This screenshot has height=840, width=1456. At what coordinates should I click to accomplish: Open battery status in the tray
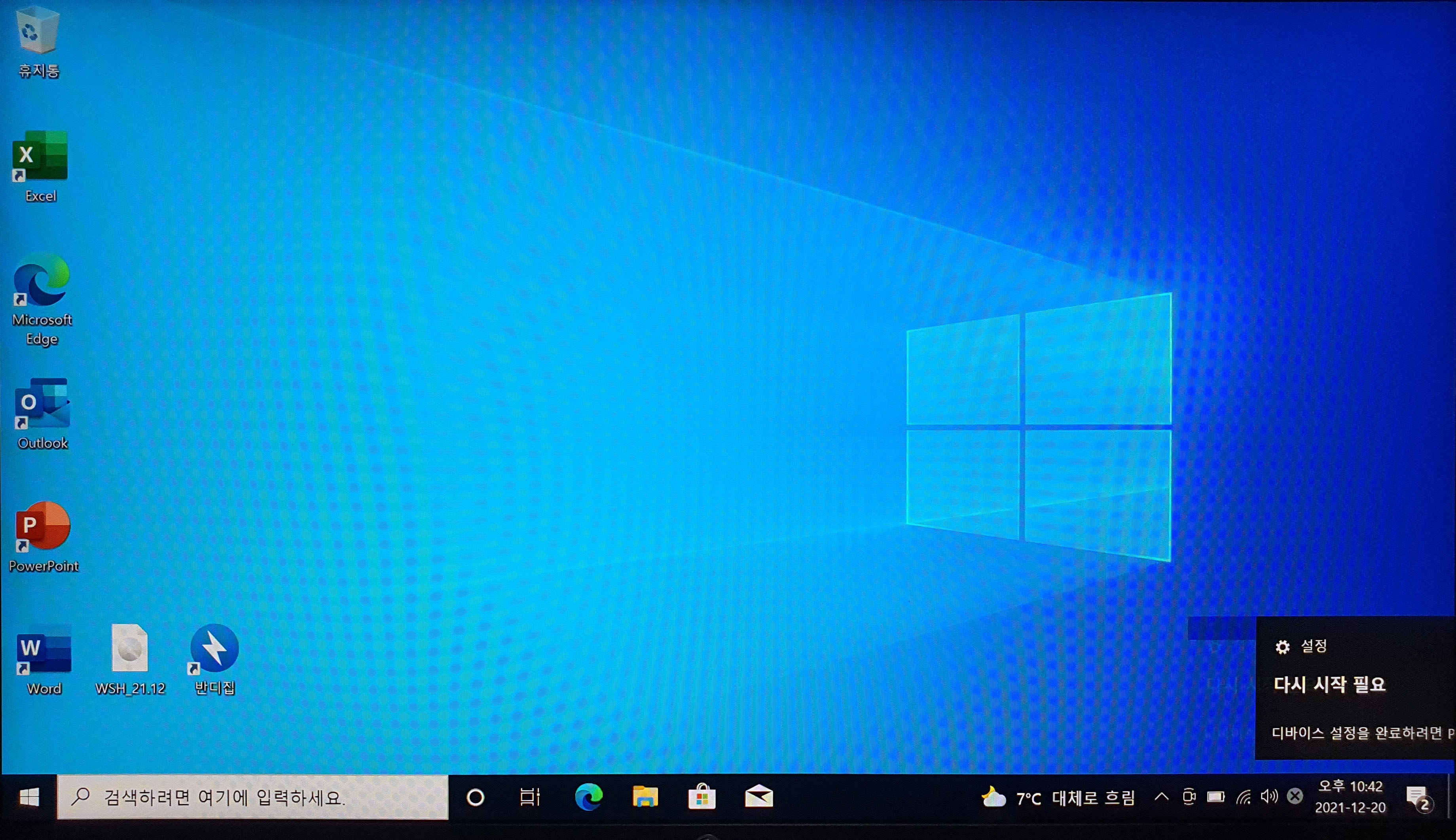click(x=1216, y=797)
